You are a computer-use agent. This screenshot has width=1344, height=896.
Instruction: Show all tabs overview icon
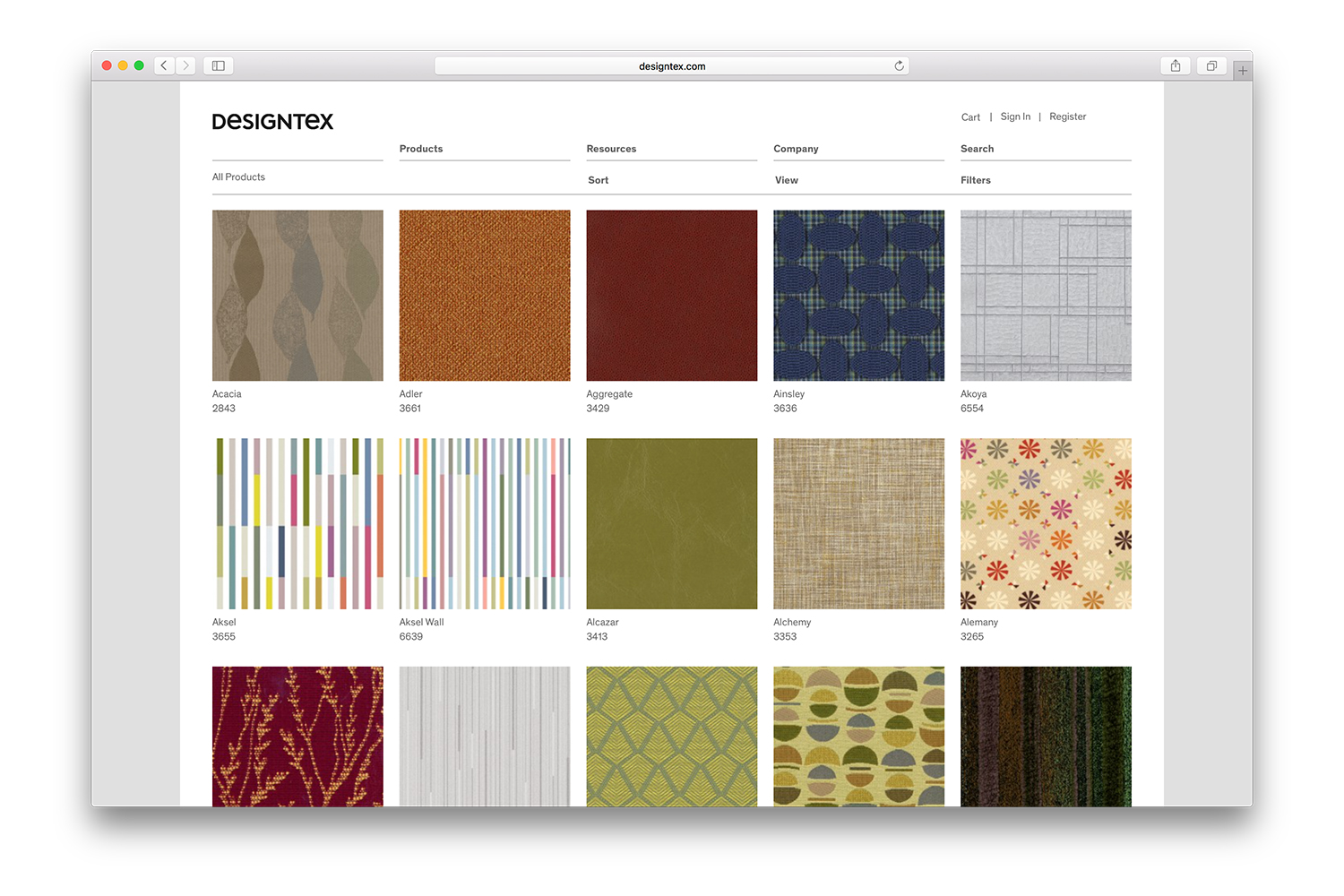pyautogui.click(x=1211, y=65)
